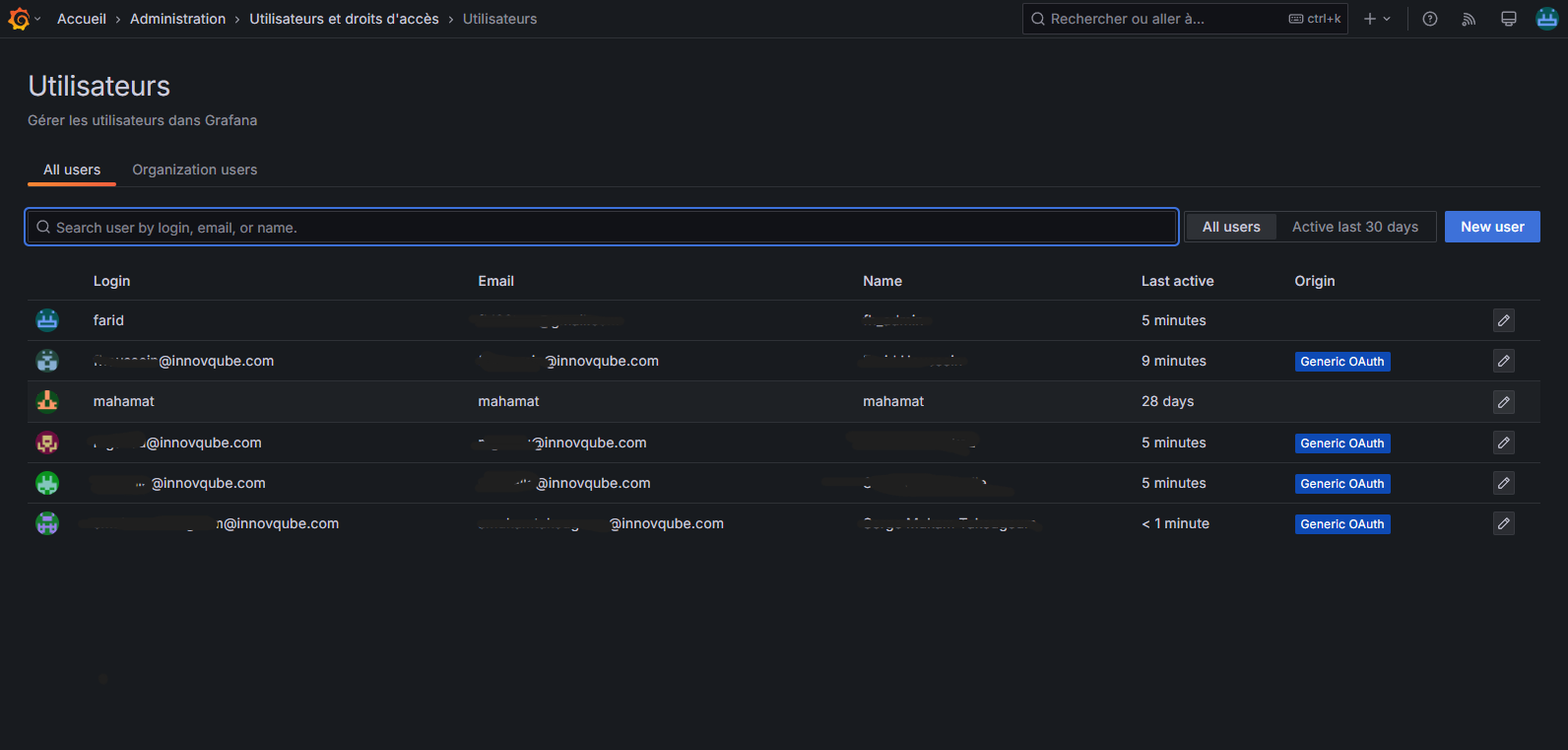Switch to the Organization users tab

coord(195,170)
